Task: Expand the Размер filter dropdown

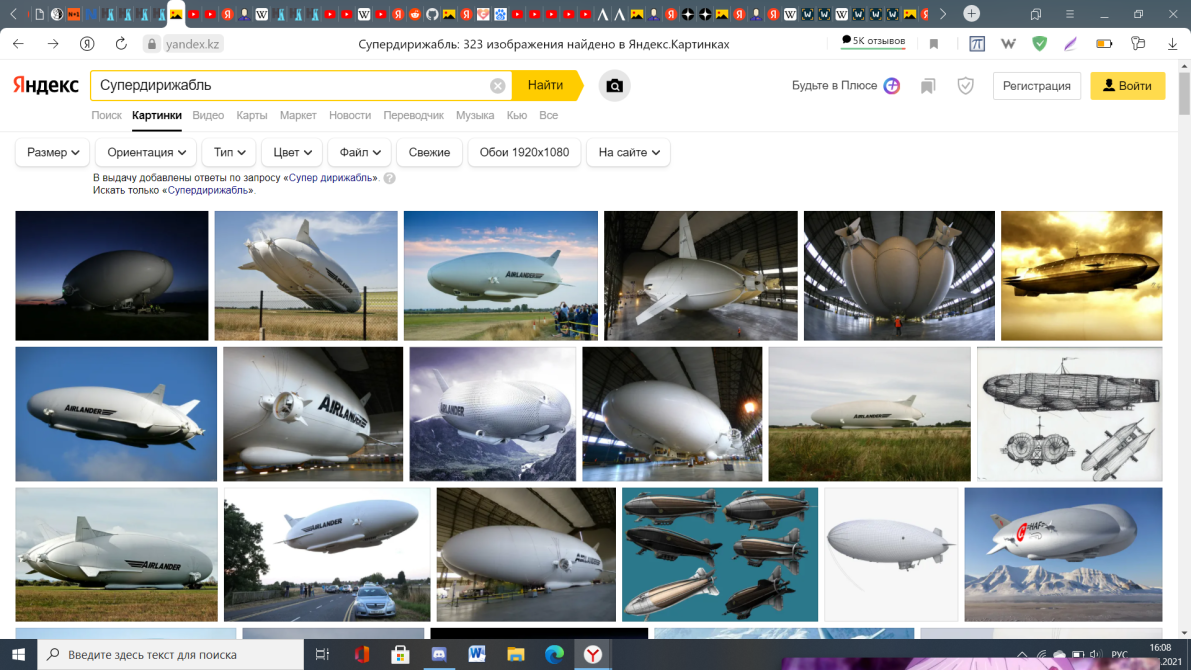Action: tap(53, 152)
